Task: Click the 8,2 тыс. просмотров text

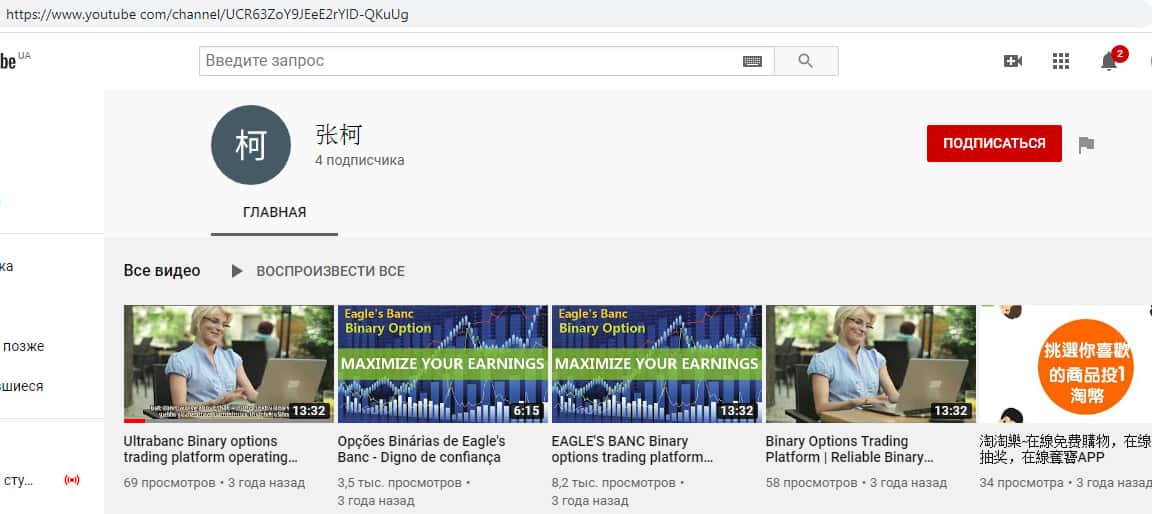Action: click(x=613, y=483)
